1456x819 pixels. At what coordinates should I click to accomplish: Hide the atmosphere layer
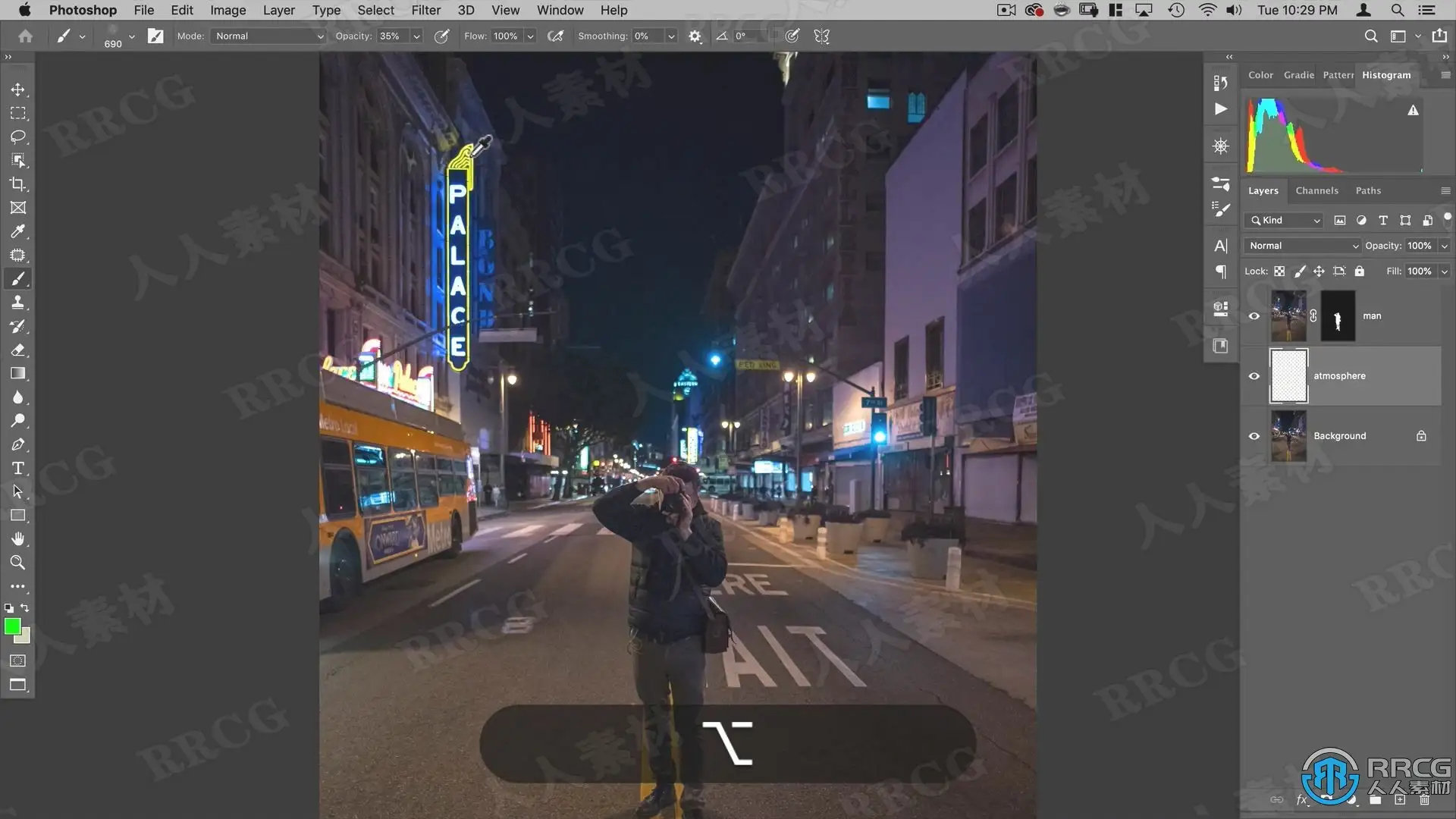[x=1254, y=376]
